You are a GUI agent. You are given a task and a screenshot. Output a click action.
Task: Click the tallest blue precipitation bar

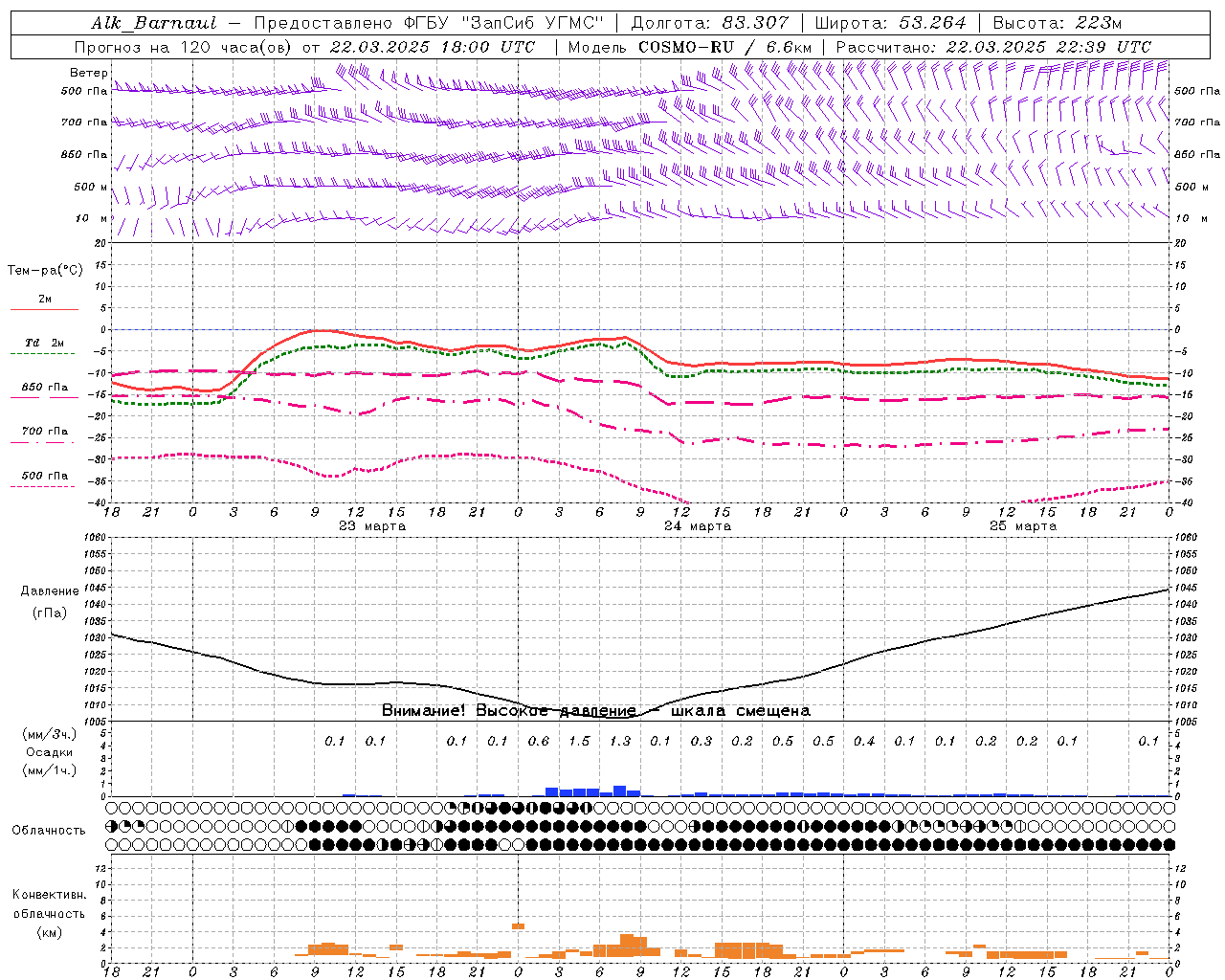[620, 791]
